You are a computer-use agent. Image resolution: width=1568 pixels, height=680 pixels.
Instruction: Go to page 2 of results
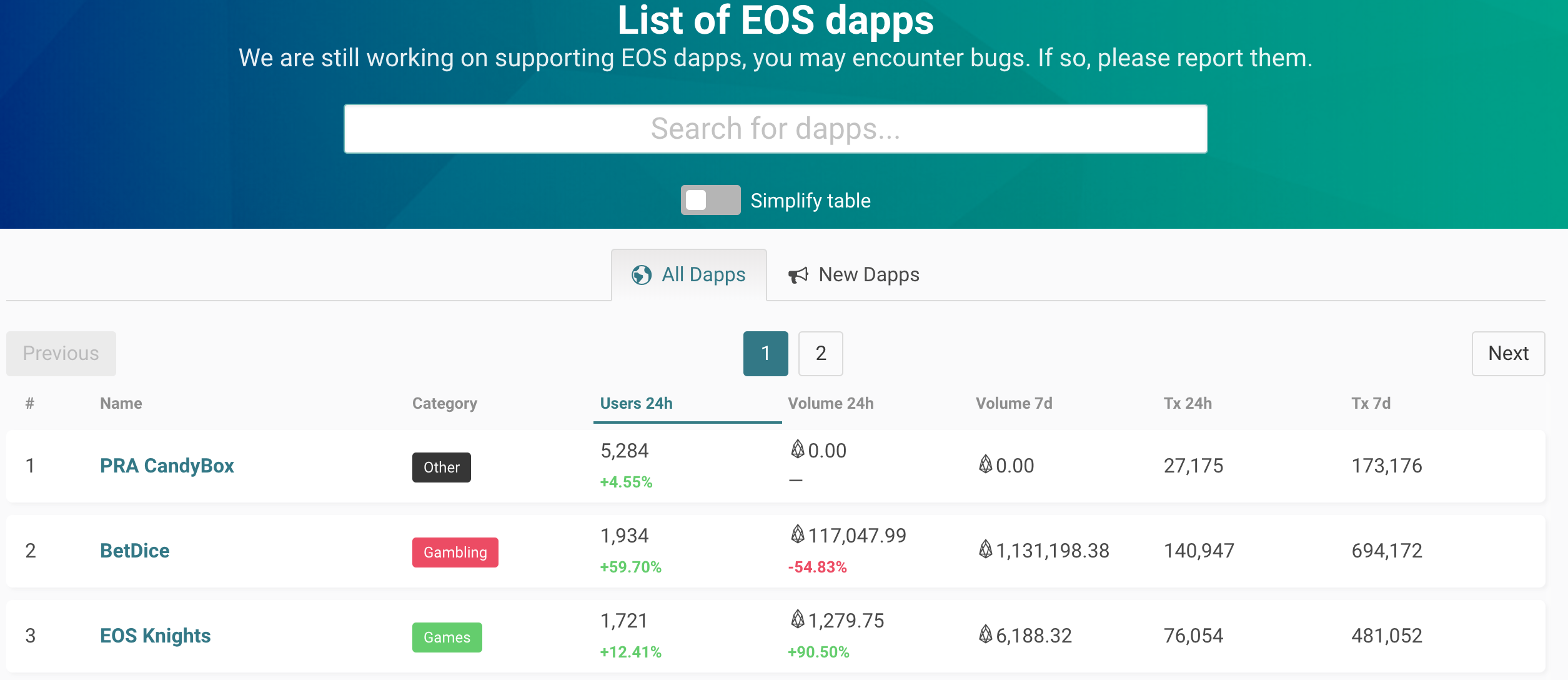coord(820,354)
